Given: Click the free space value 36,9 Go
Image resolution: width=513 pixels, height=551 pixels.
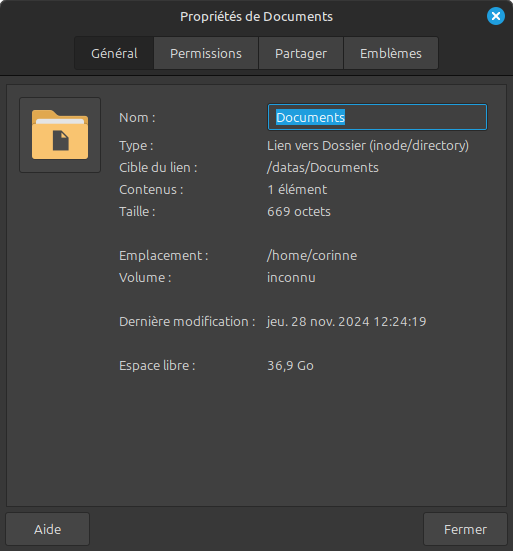Looking at the screenshot, I should pos(290,366).
